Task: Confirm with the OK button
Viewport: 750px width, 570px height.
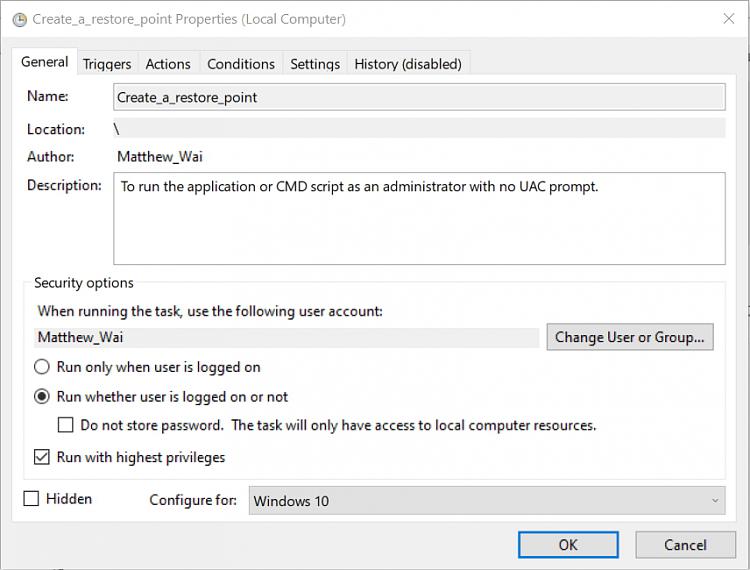Action: pos(568,545)
